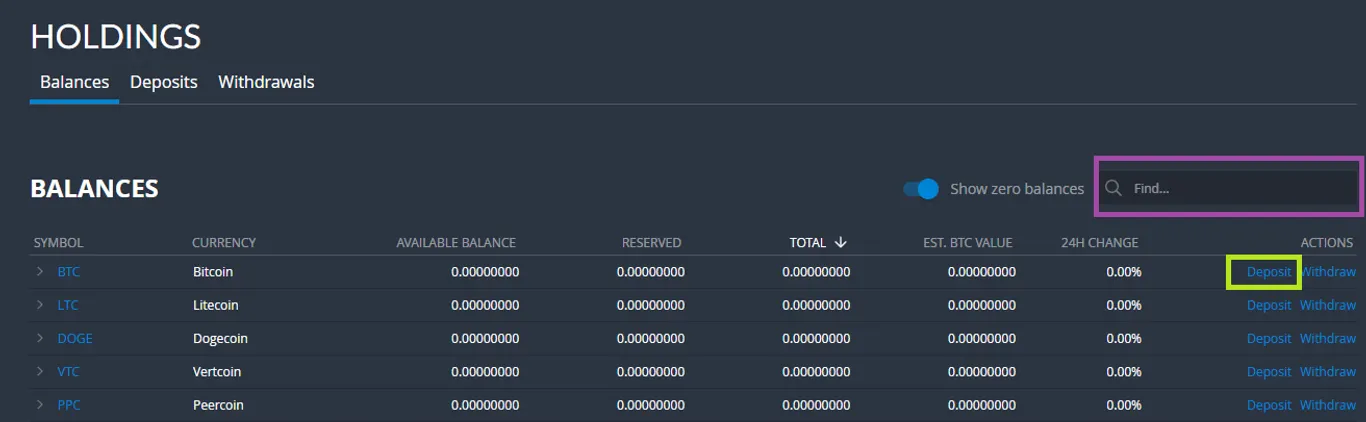Click Peercoin's est. BTC value cell
The image size is (1366, 422).
982,405
